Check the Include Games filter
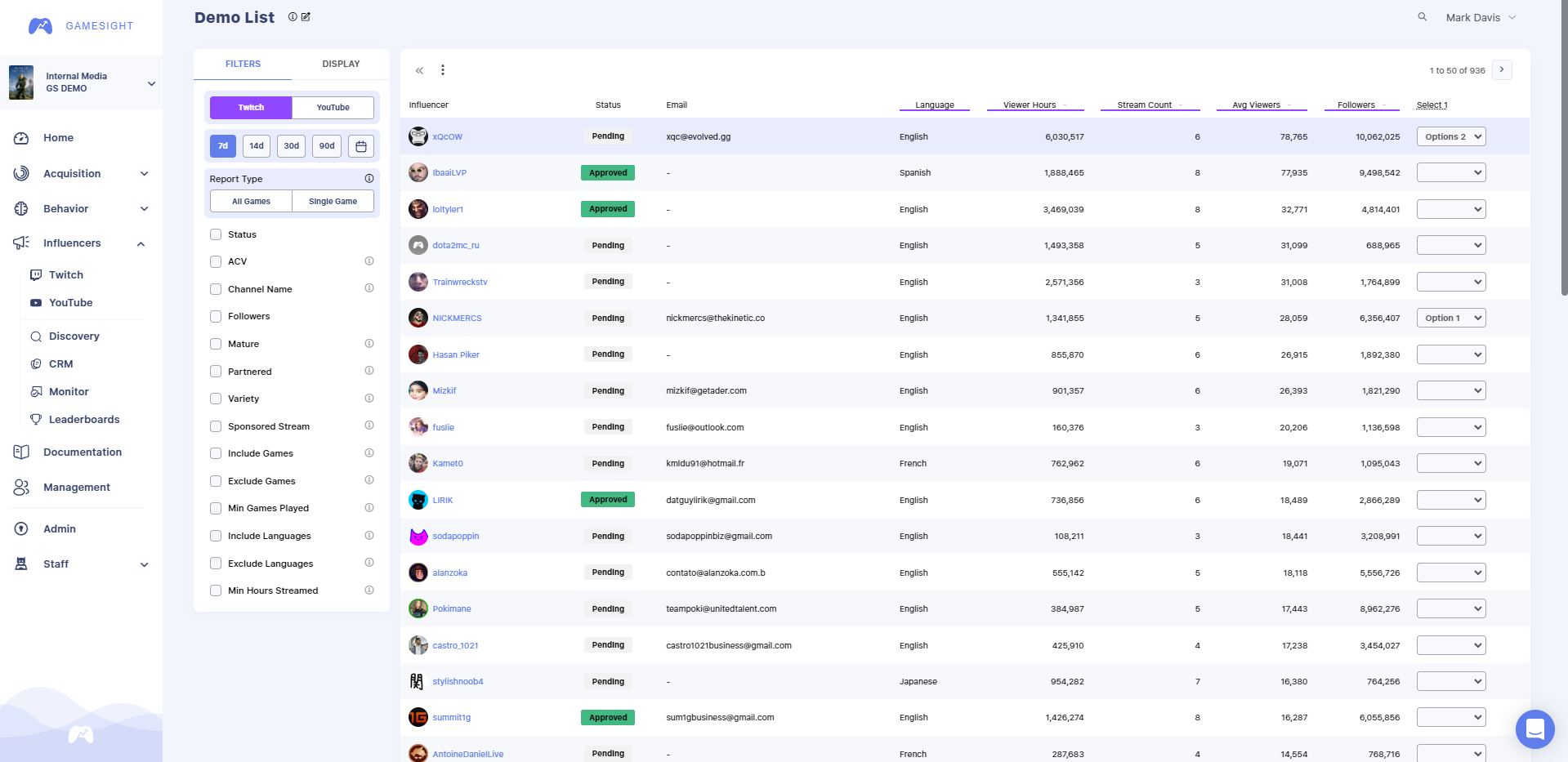Image resolution: width=1568 pixels, height=762 pixels. pyautogui.click(x=216, y=453)
